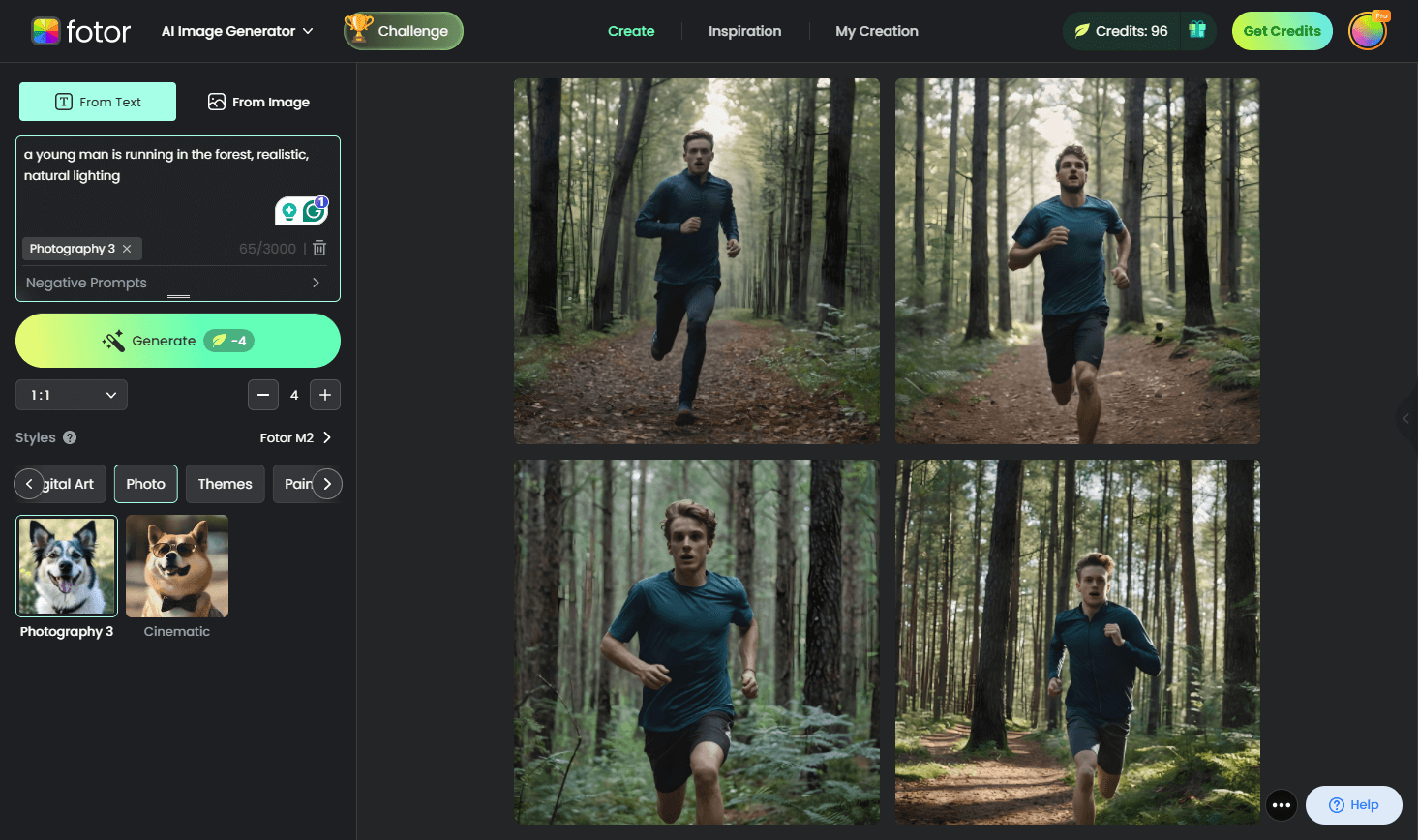View the Credits: 96 balance
The height and width of the screenshot is (840, 1418).
point(1121,31)
